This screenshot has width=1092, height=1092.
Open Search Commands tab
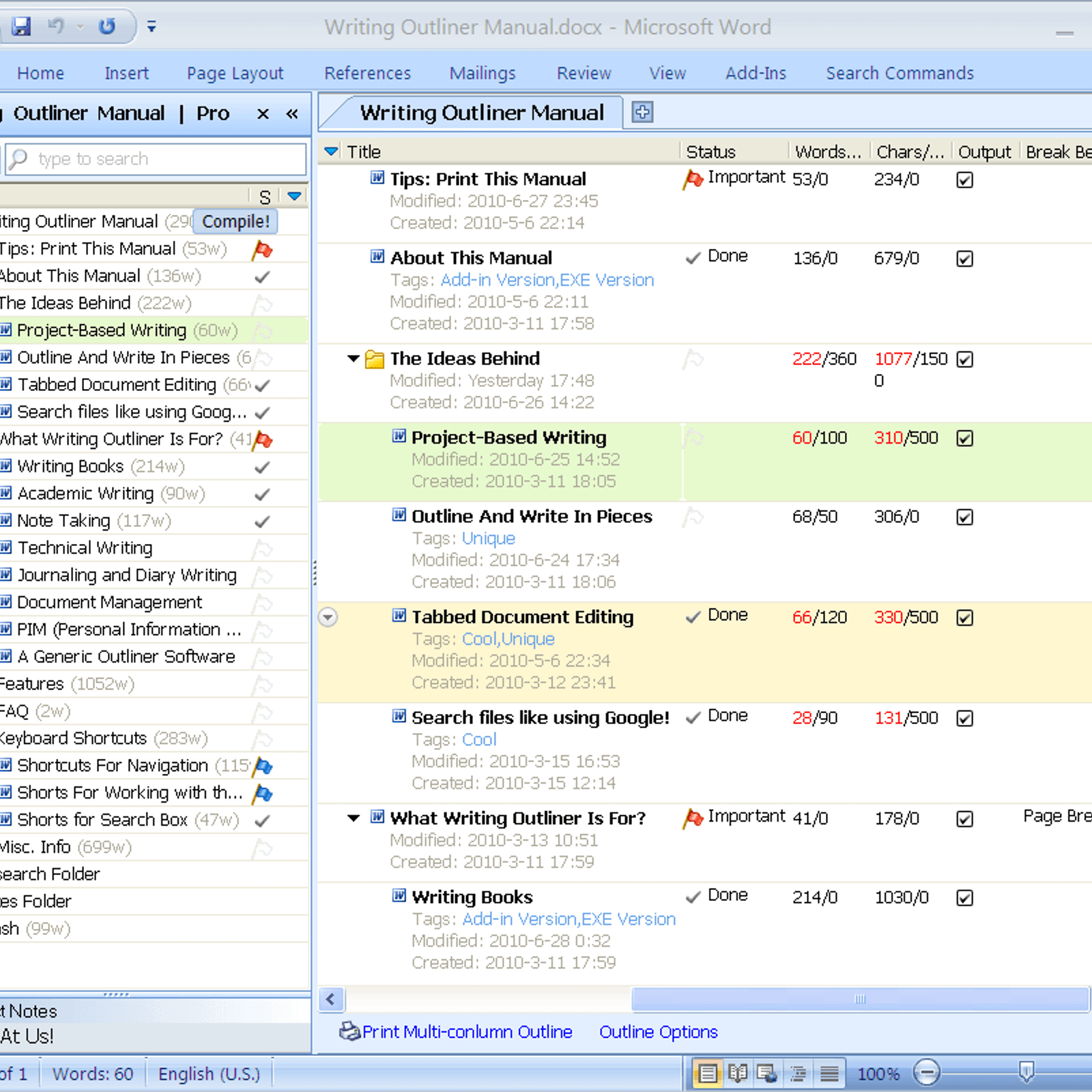900,73
